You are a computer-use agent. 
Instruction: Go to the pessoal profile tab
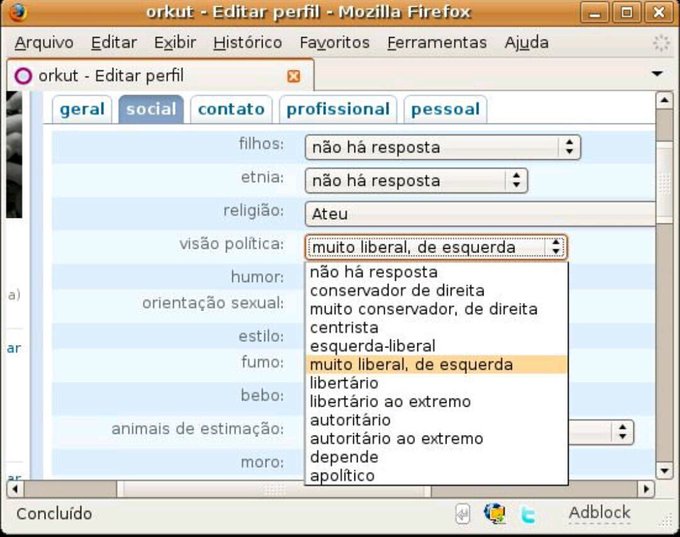445,109
